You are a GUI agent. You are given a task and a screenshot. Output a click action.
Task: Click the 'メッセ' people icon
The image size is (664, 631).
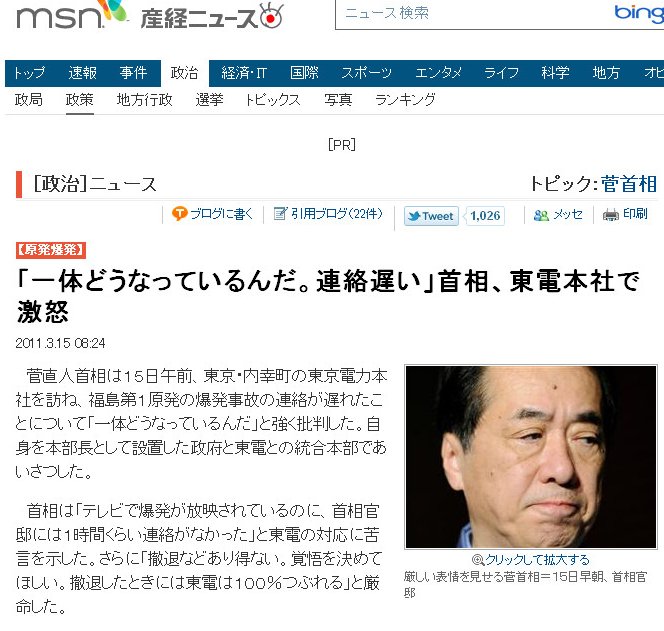click(541, 216)
